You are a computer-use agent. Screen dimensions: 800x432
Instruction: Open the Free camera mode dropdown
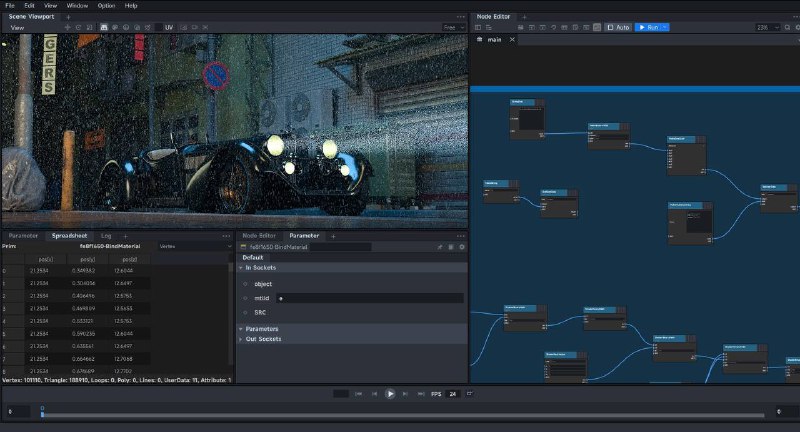(454, 27)
